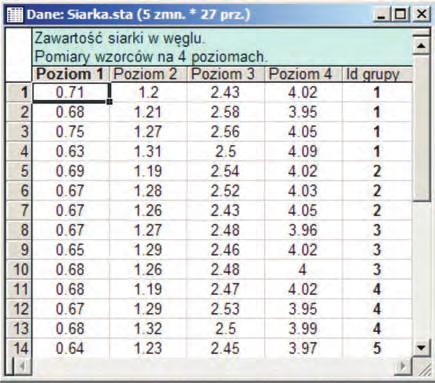This screenshot has width=435, height=383.
Task: Click Poziom 4 cell 3.95 in row 2
Action: [303, 112]
